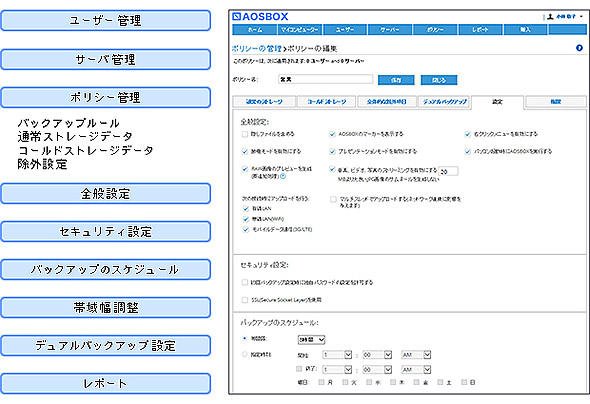Select the interval schedule radio button

245,339
